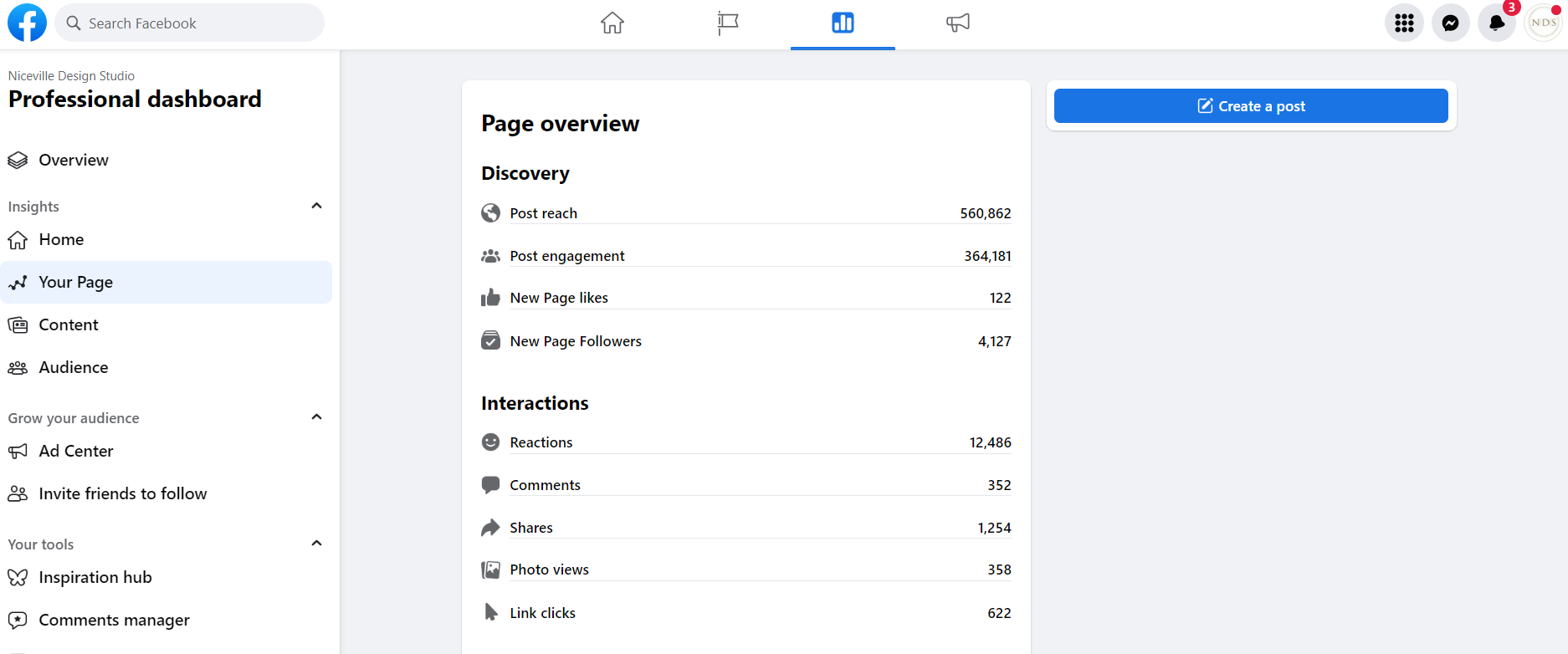The width and height of the screenshot is (1568, 654).
Task: Open the Comments manager
Action: [x=167, y=620]
